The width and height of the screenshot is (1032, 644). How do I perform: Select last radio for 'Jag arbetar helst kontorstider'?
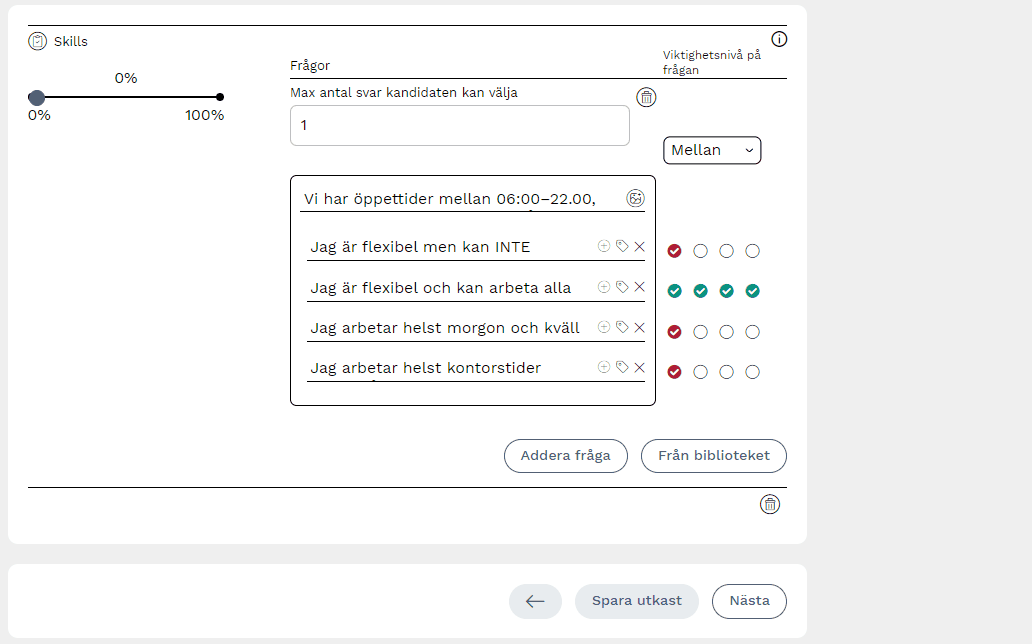click(753, 372)
